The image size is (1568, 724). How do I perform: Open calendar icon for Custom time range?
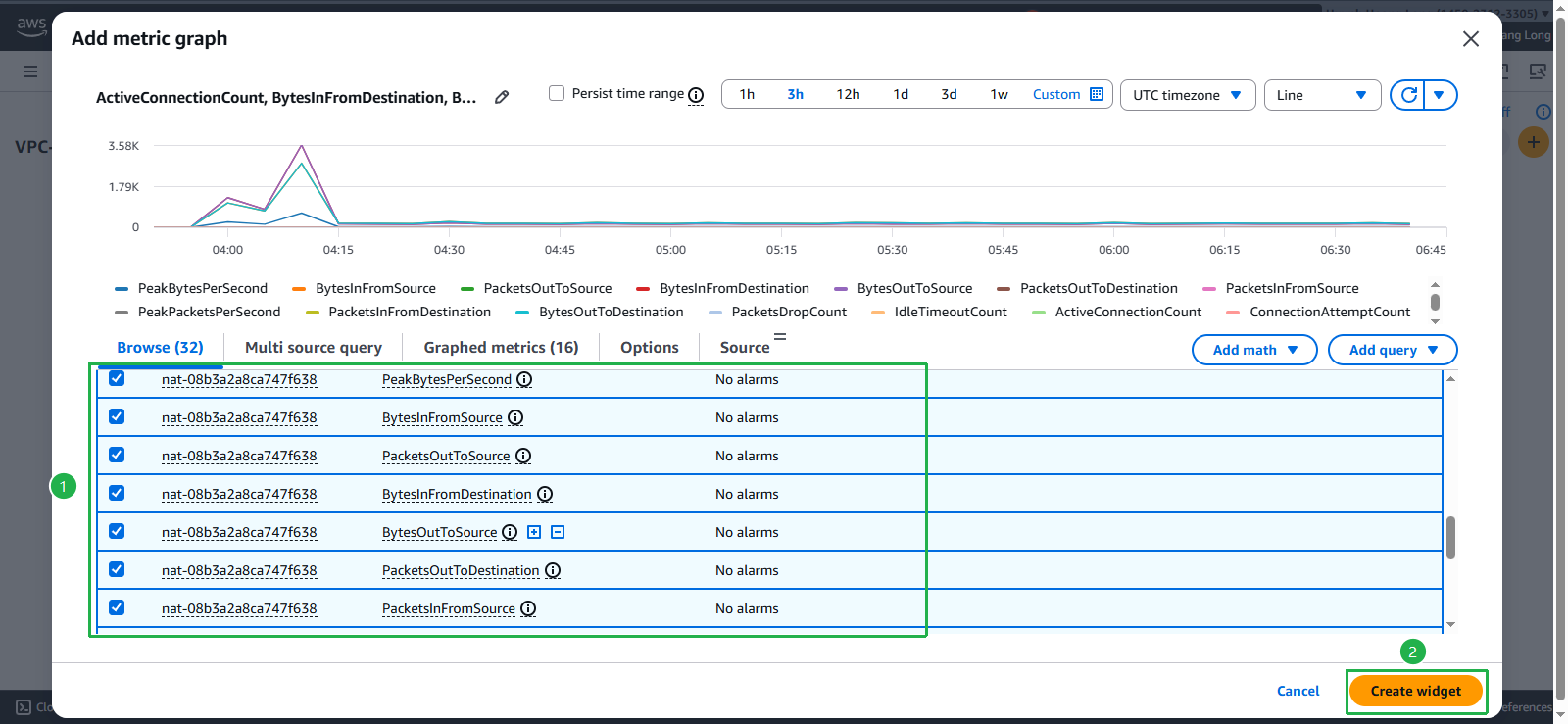click(1097, 94)
